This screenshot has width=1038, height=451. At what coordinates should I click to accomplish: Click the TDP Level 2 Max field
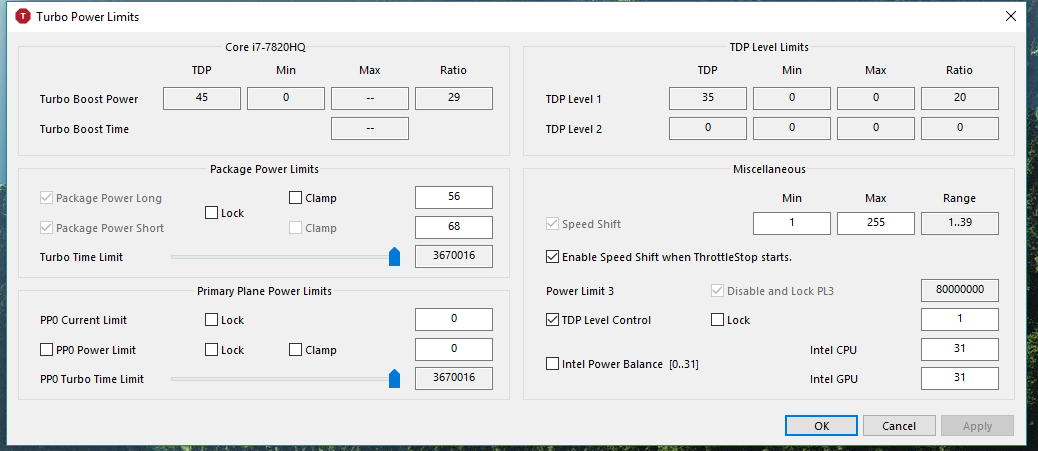876,128
